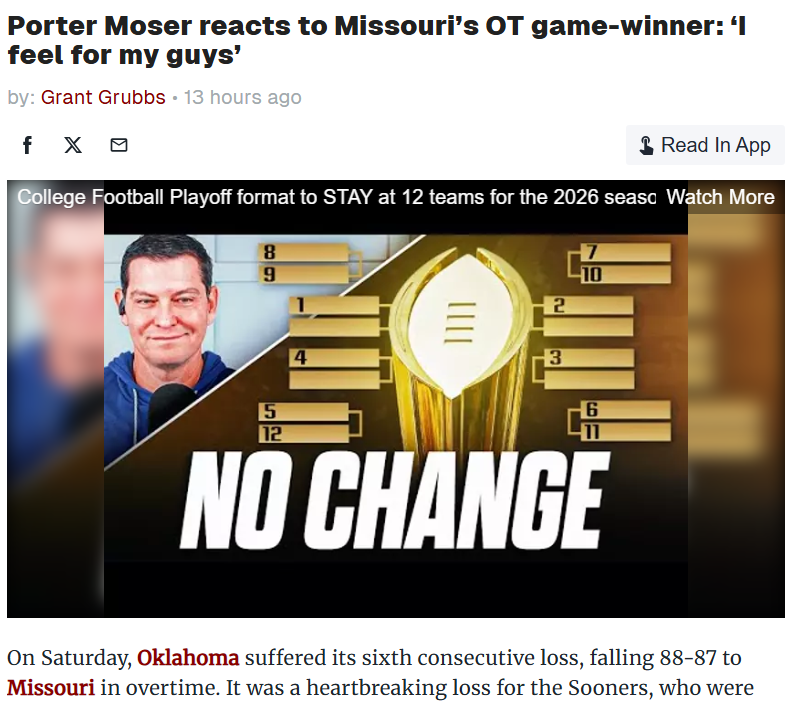The image size is (790, 708).
Task: Click the video title about Playoff format
Action: point(336,197)
